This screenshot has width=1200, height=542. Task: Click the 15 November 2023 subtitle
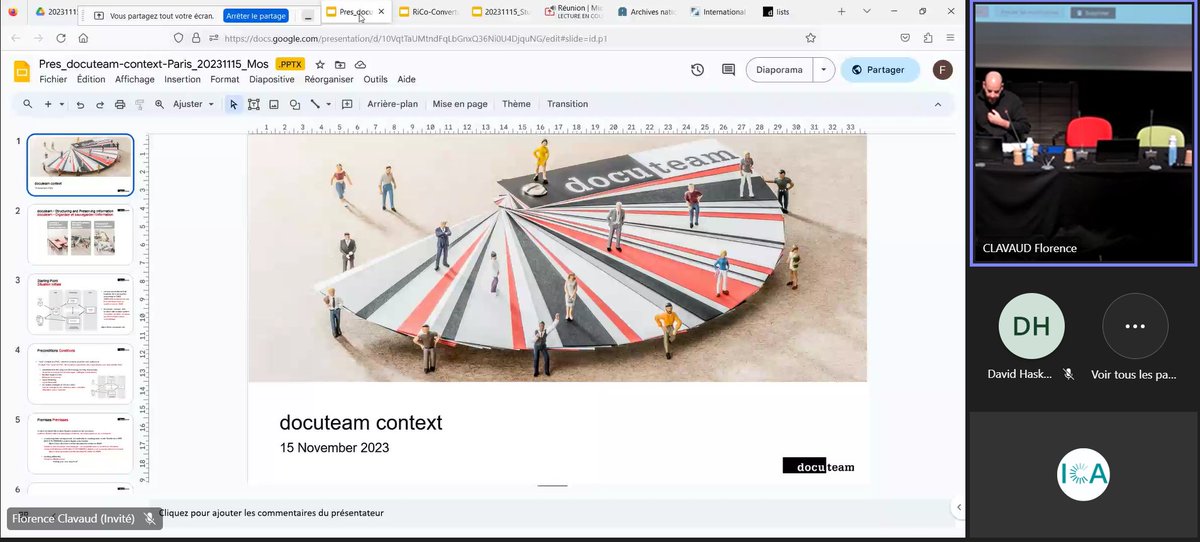pyautogui.click(x=334, y=448)
